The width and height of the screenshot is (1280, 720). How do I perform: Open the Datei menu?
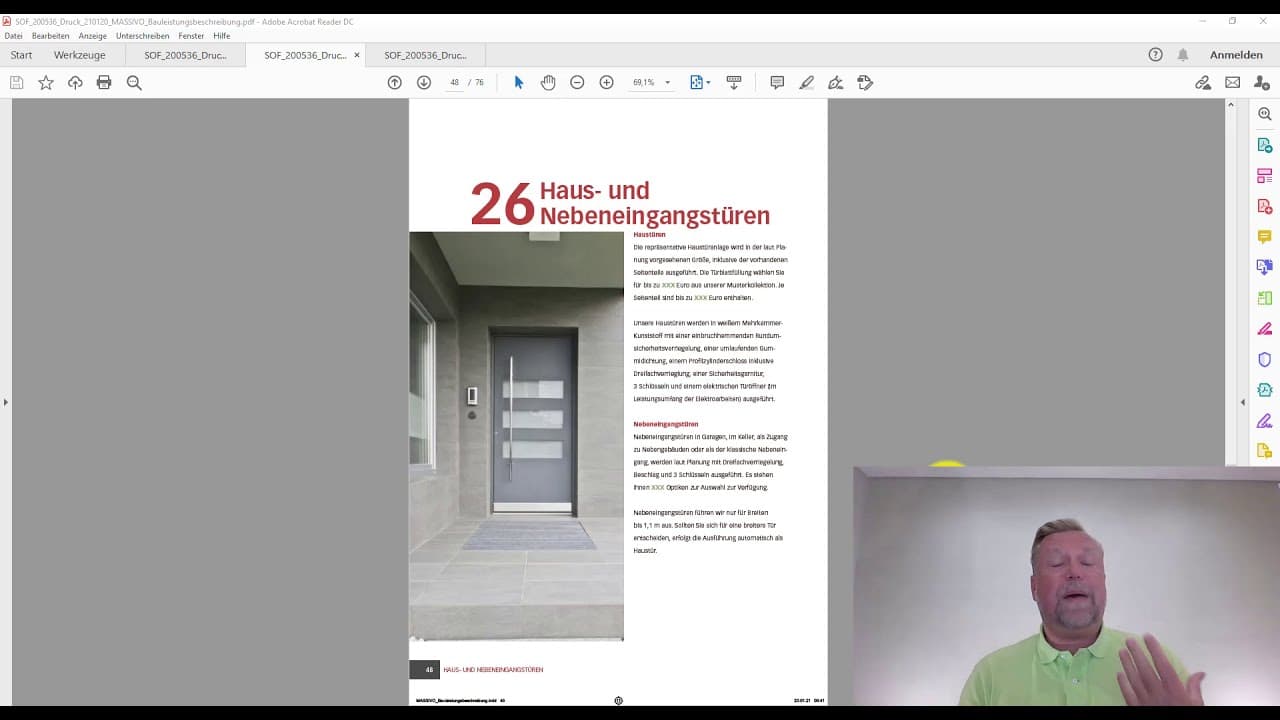pyautogui.click(x=13, y=36)
